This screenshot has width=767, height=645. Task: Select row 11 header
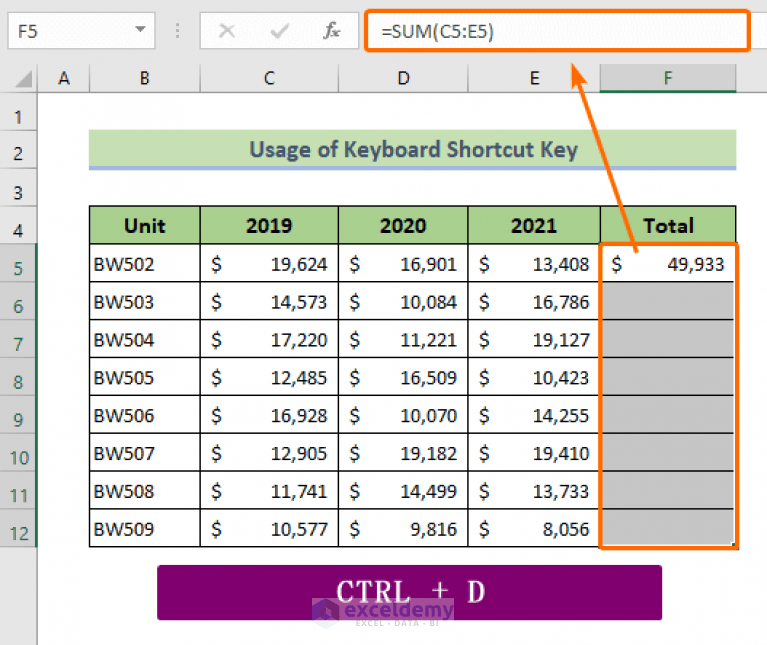pos(19,490)
